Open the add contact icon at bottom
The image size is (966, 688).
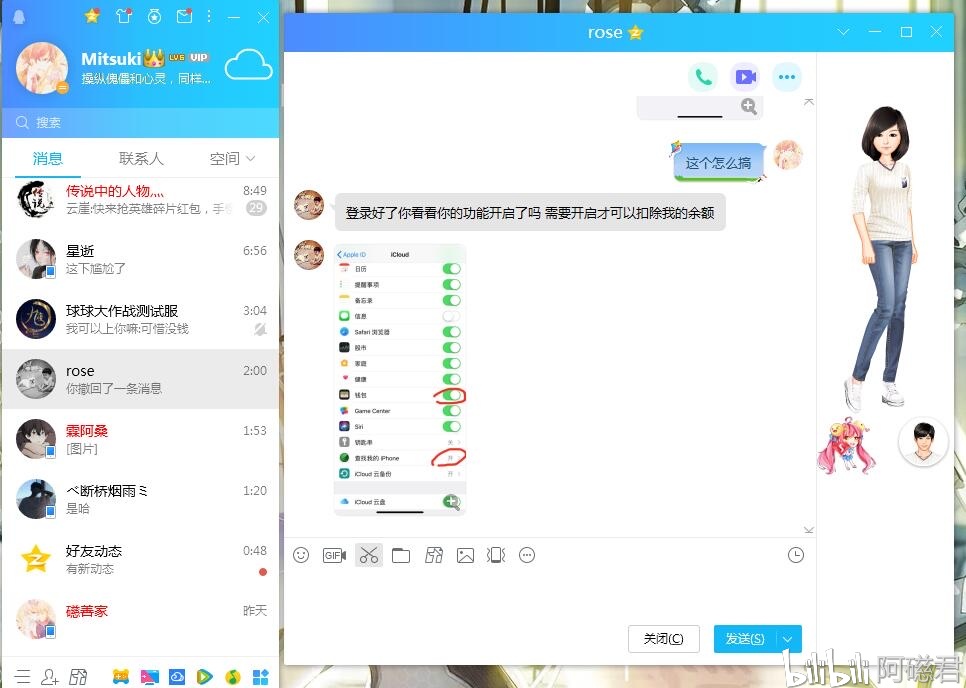(49, 676)
